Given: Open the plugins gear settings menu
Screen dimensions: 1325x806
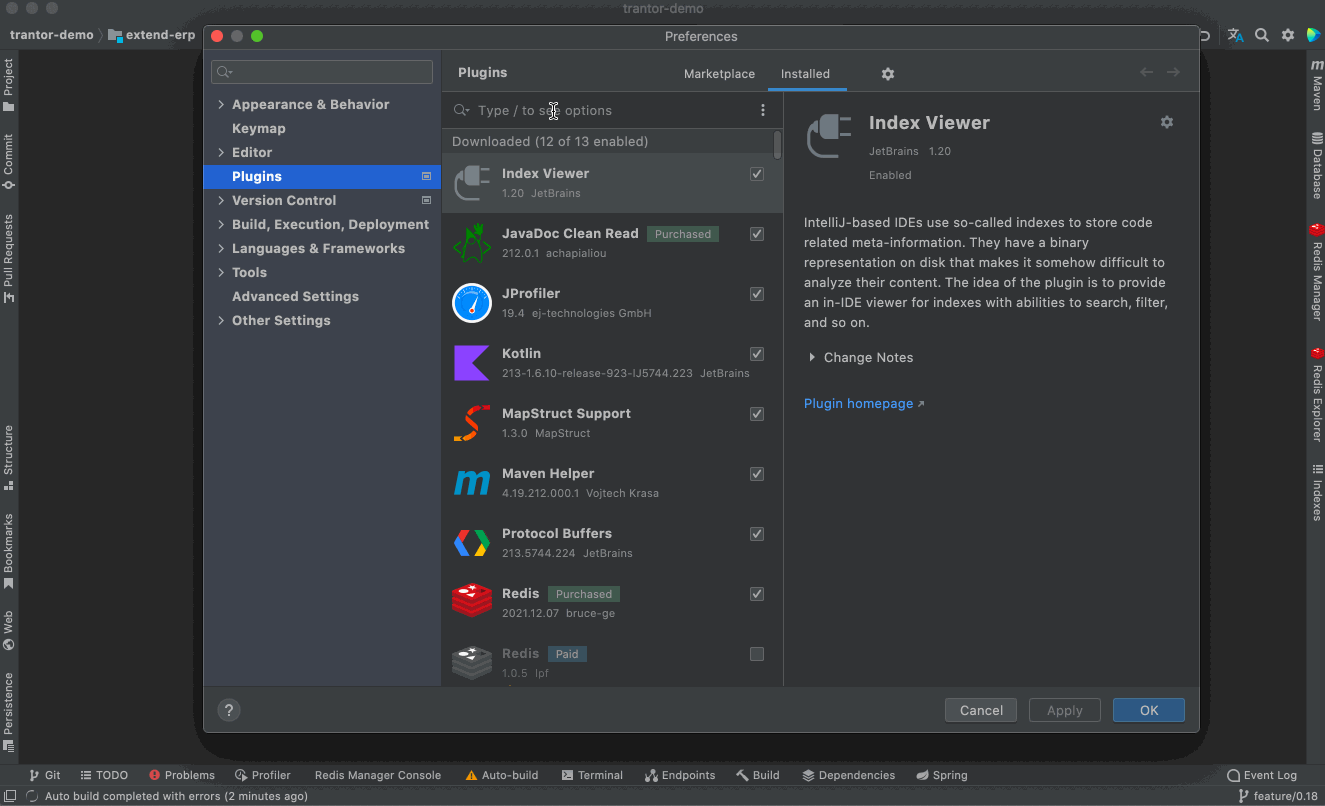Looking at the screenshot, I should click(888, 74).
